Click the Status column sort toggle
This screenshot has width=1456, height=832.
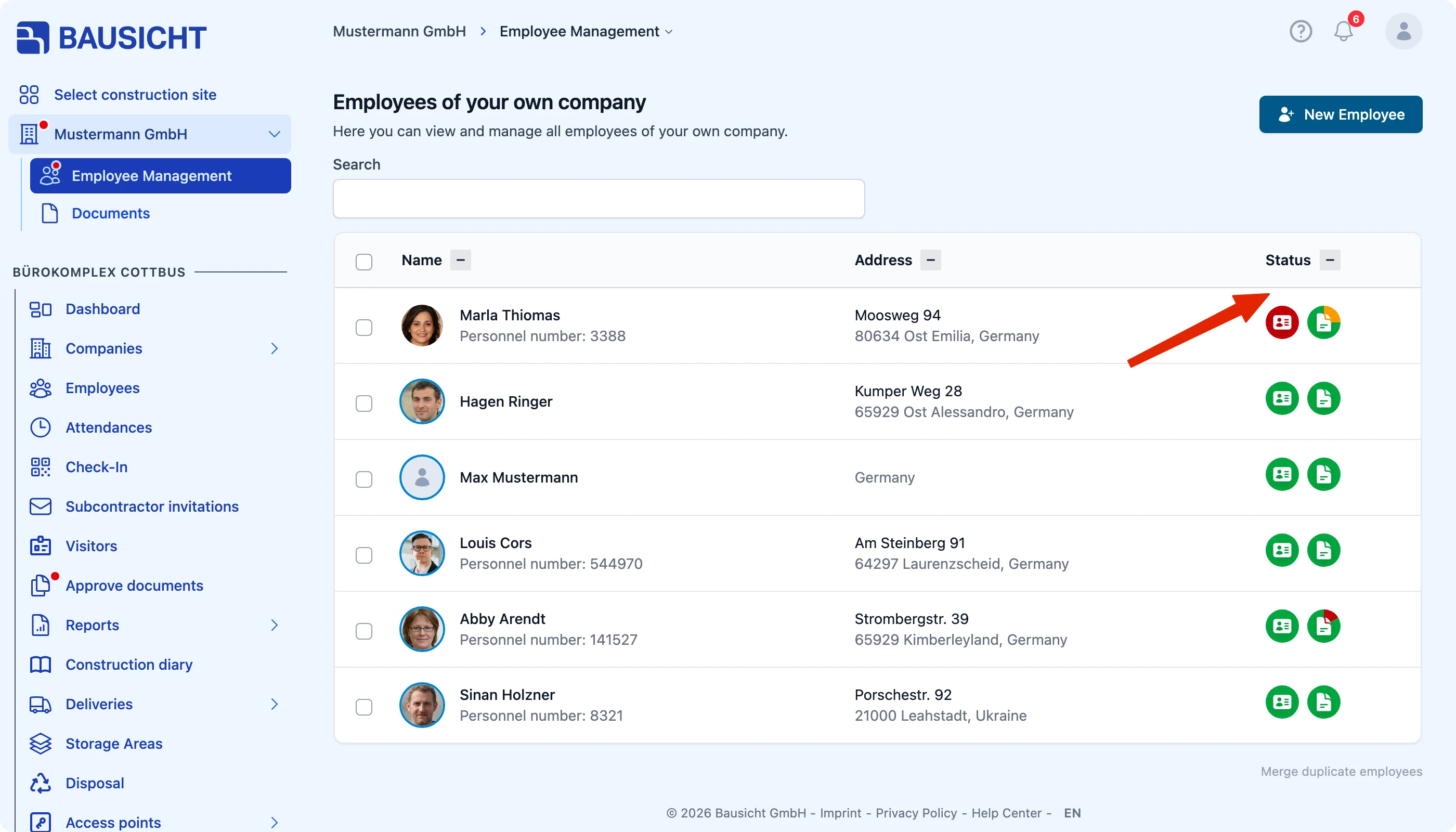point(1329,260)
